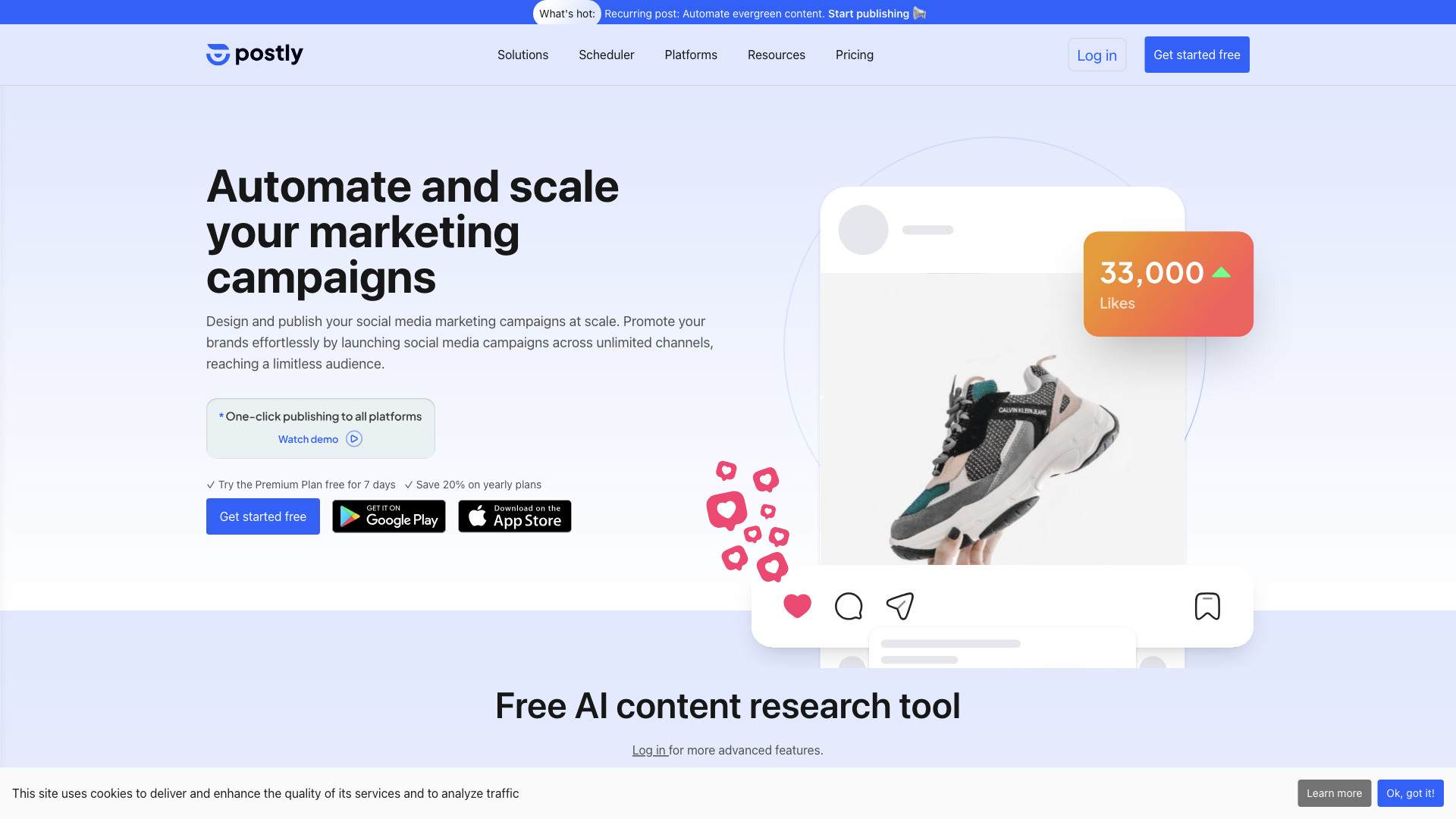Click the upward trending arrow on 33,000 likes
Image resolution: width=1456 pixels, height=819 pixels.
pos(1222,272)
